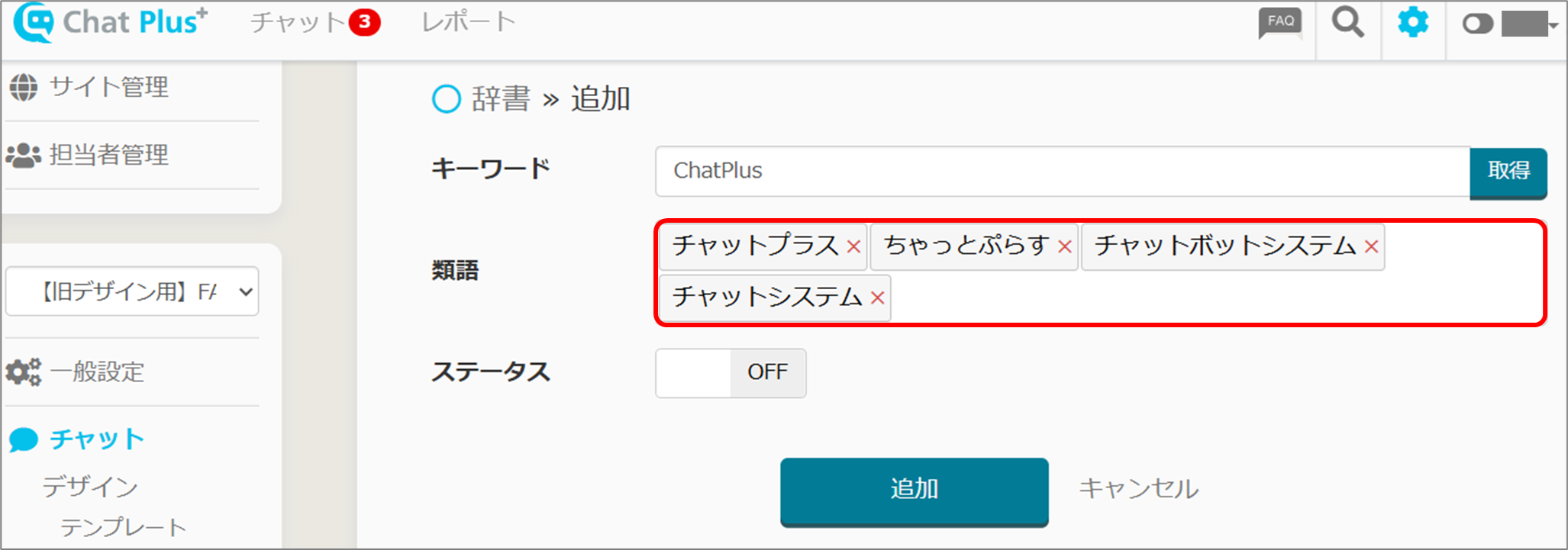Toggle the online status switch in header

[x=1477, y=24]
